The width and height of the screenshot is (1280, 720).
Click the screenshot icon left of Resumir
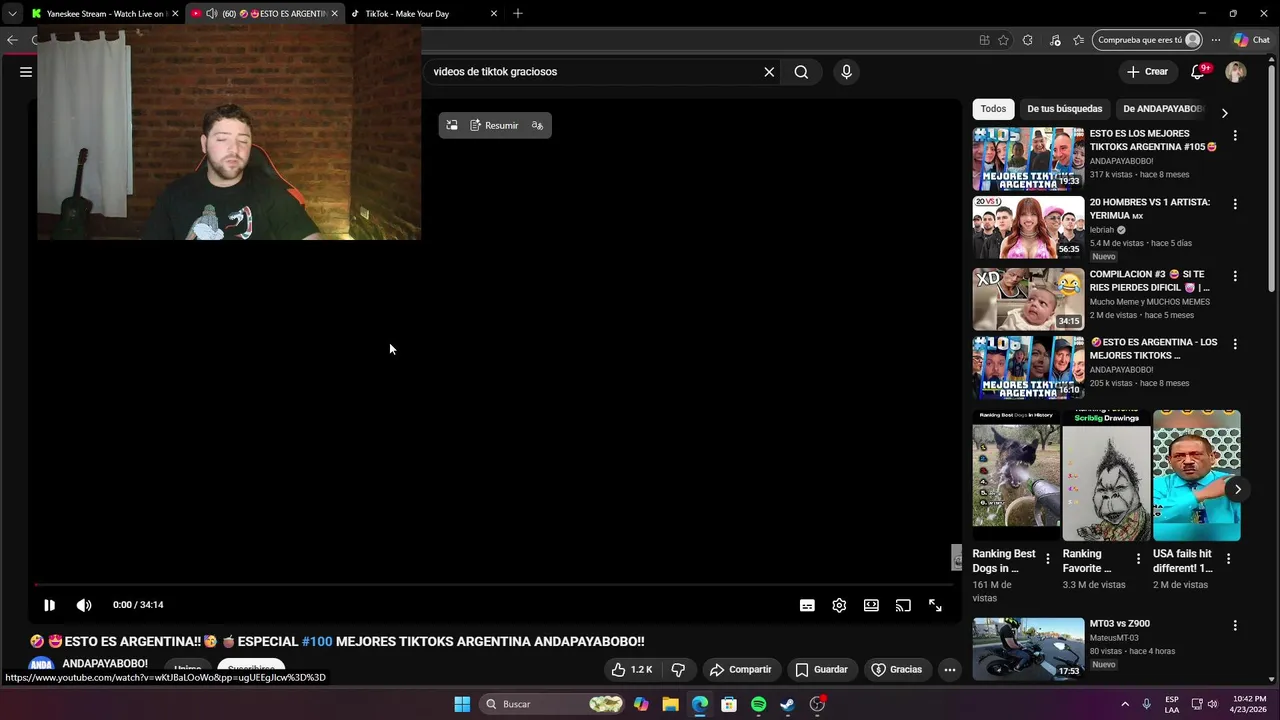point(452,125)
